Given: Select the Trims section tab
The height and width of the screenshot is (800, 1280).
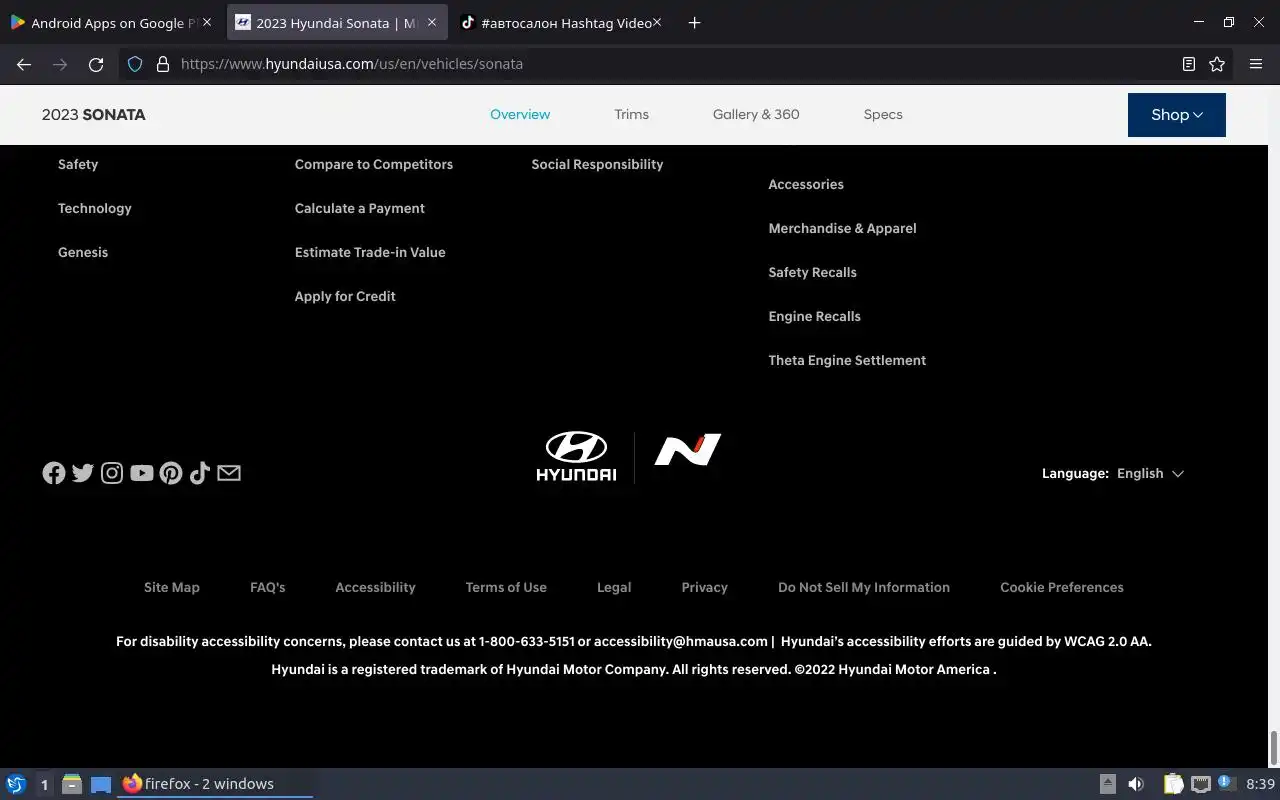Looking at the screenshot, I should click(631, 115).
